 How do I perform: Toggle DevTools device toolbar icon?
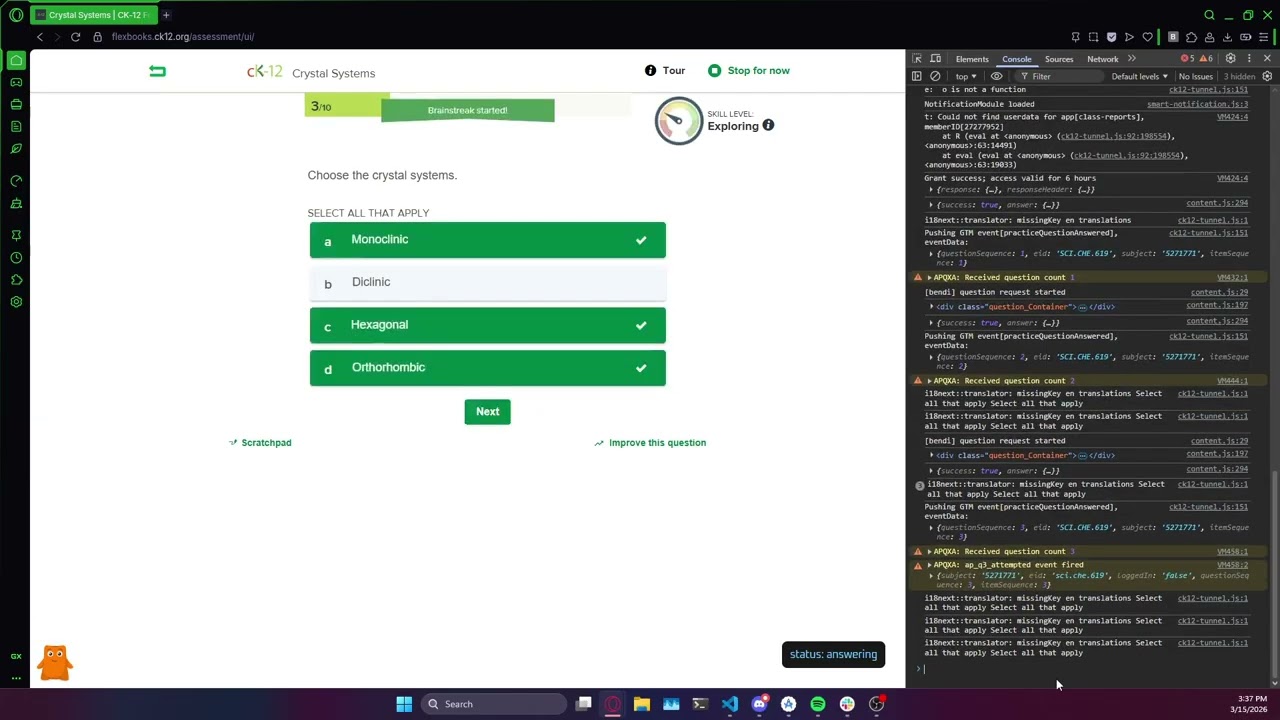[935, 59]
